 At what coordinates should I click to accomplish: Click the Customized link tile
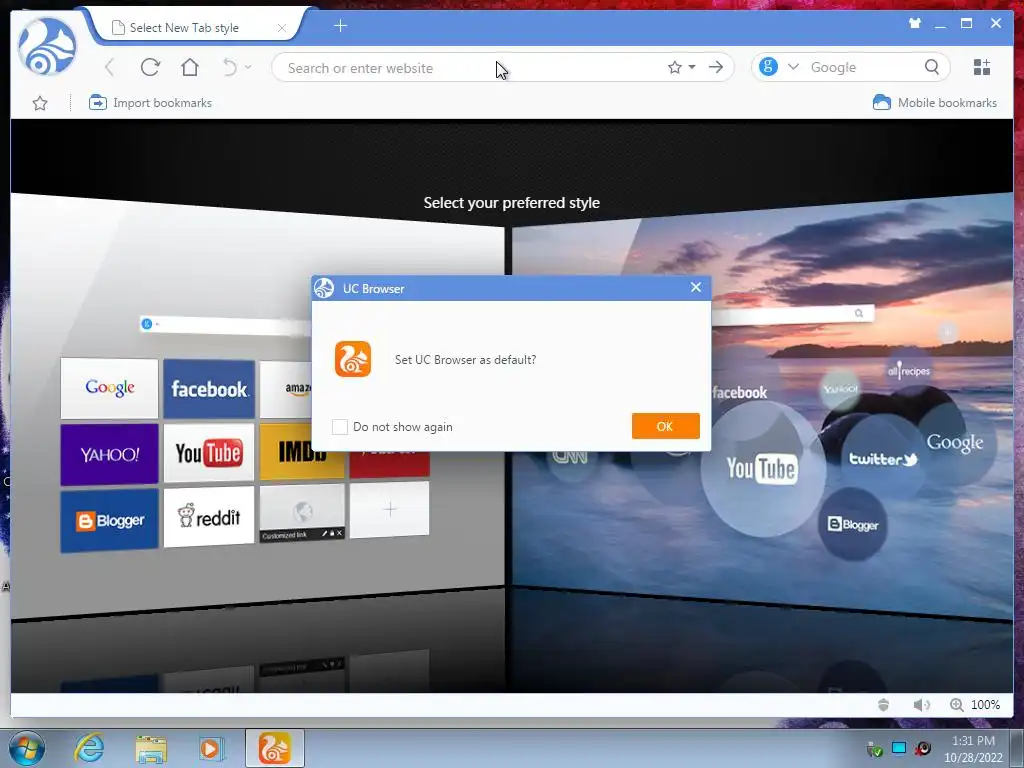(x=302, y=513)
